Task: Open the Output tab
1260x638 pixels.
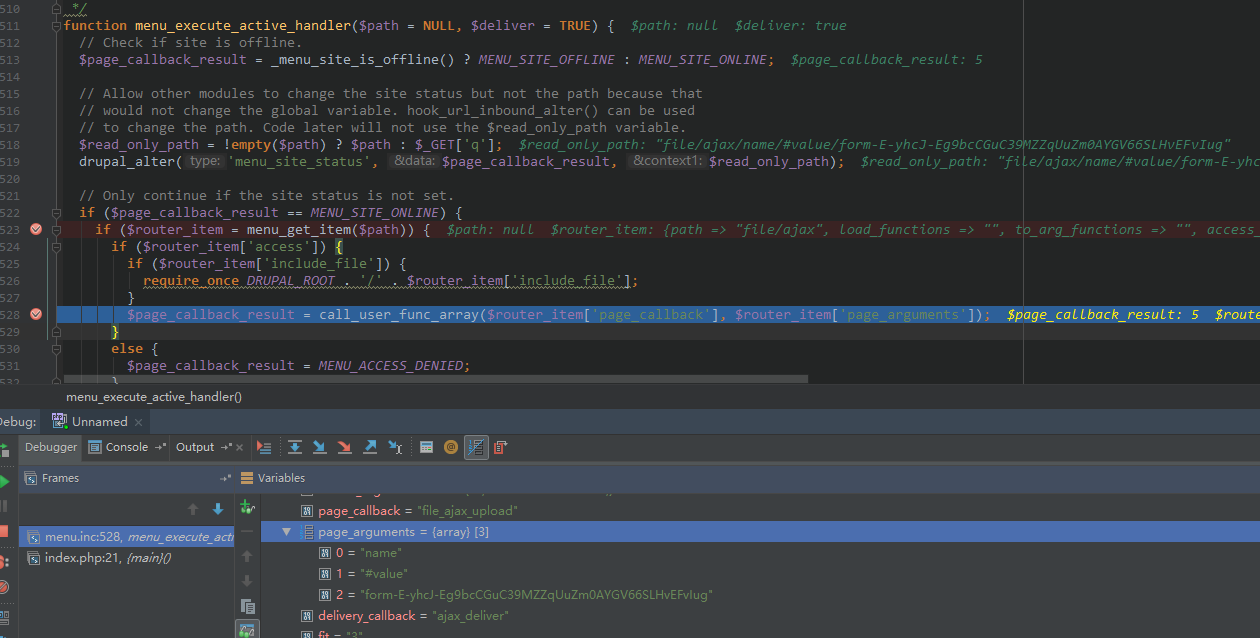Action: point(195,447)
